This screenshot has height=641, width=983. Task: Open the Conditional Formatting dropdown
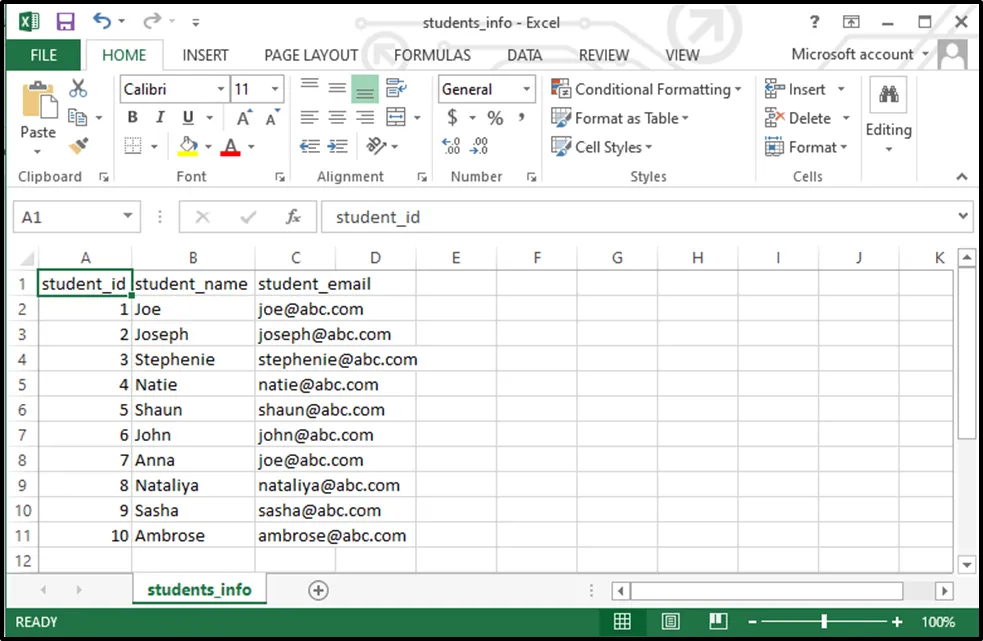coord(646,89)
